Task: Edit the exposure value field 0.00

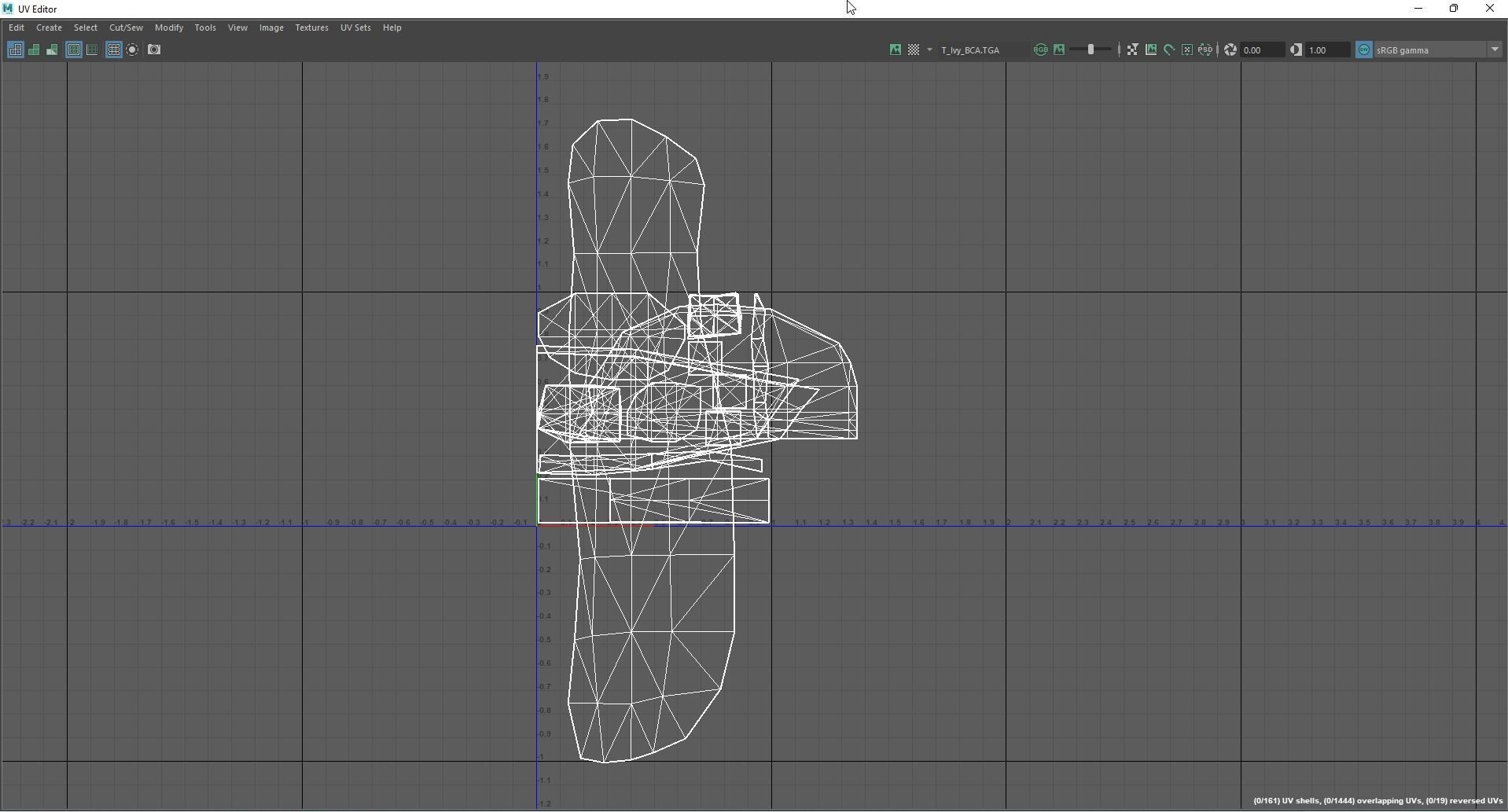Action: (1262, 50)
